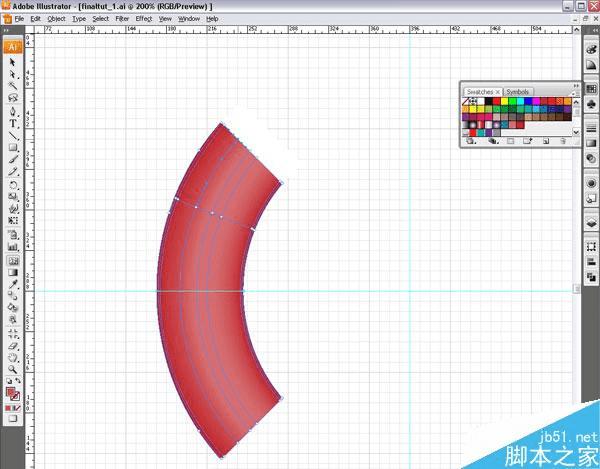Select the Eraser tool
Screen dimensions: 600x469
coord(13,346)
